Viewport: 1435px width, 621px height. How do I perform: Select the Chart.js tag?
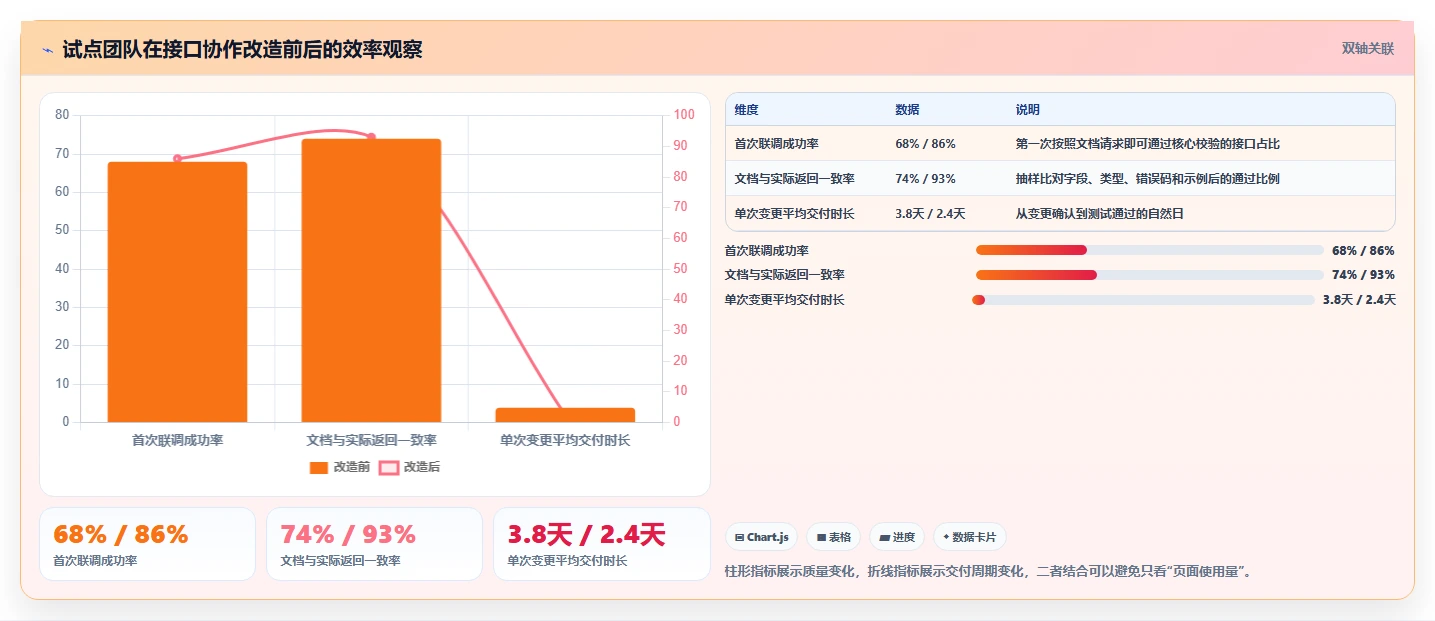761,537
